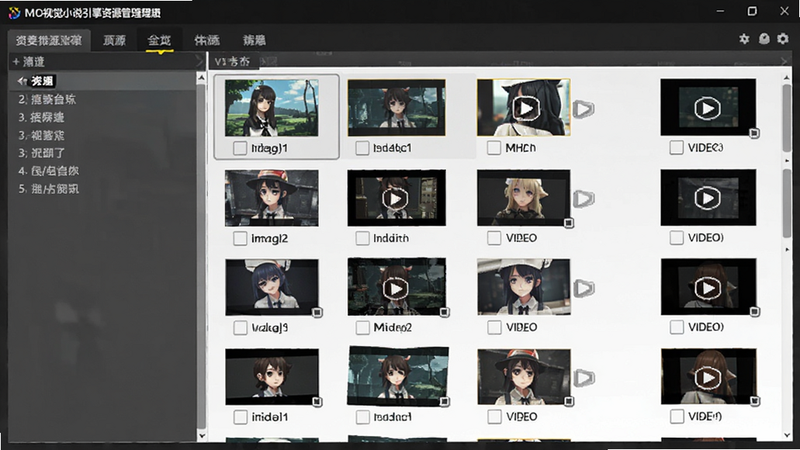Tick the checkbox next to Imagl2
Viewport: 800px width, 450px height.
coord(240,238)
